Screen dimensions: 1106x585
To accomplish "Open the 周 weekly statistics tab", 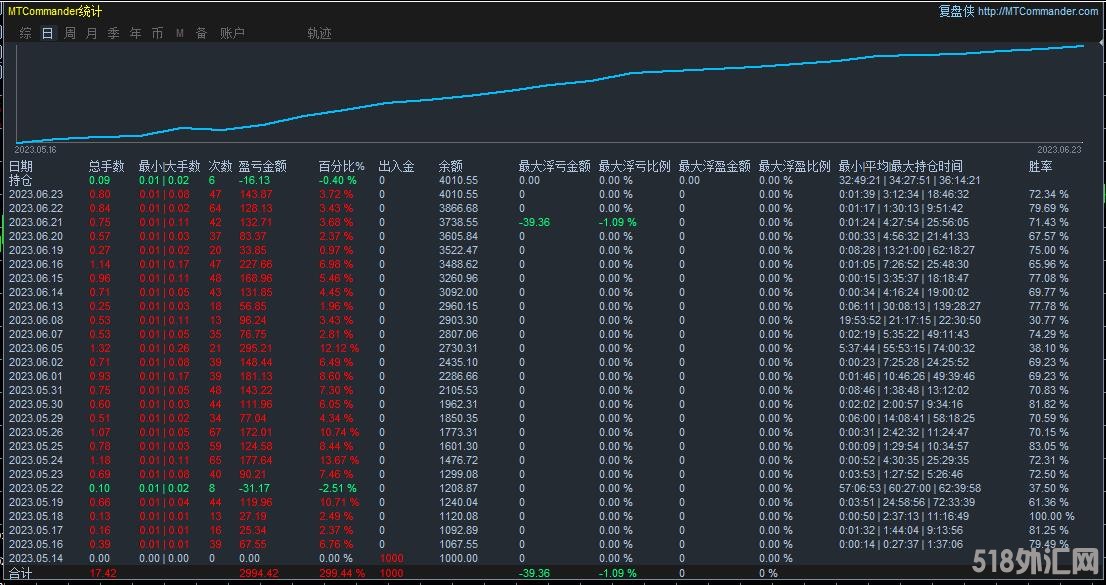I will [70, 33].
